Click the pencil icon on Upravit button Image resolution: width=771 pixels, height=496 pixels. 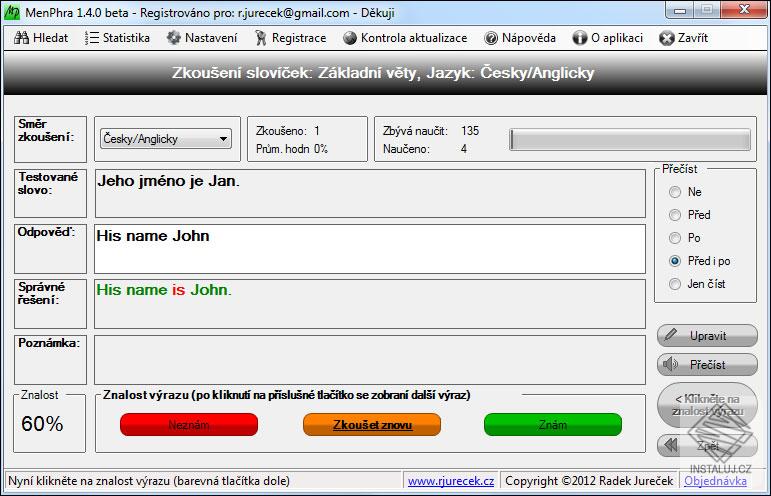pos(670,335)
